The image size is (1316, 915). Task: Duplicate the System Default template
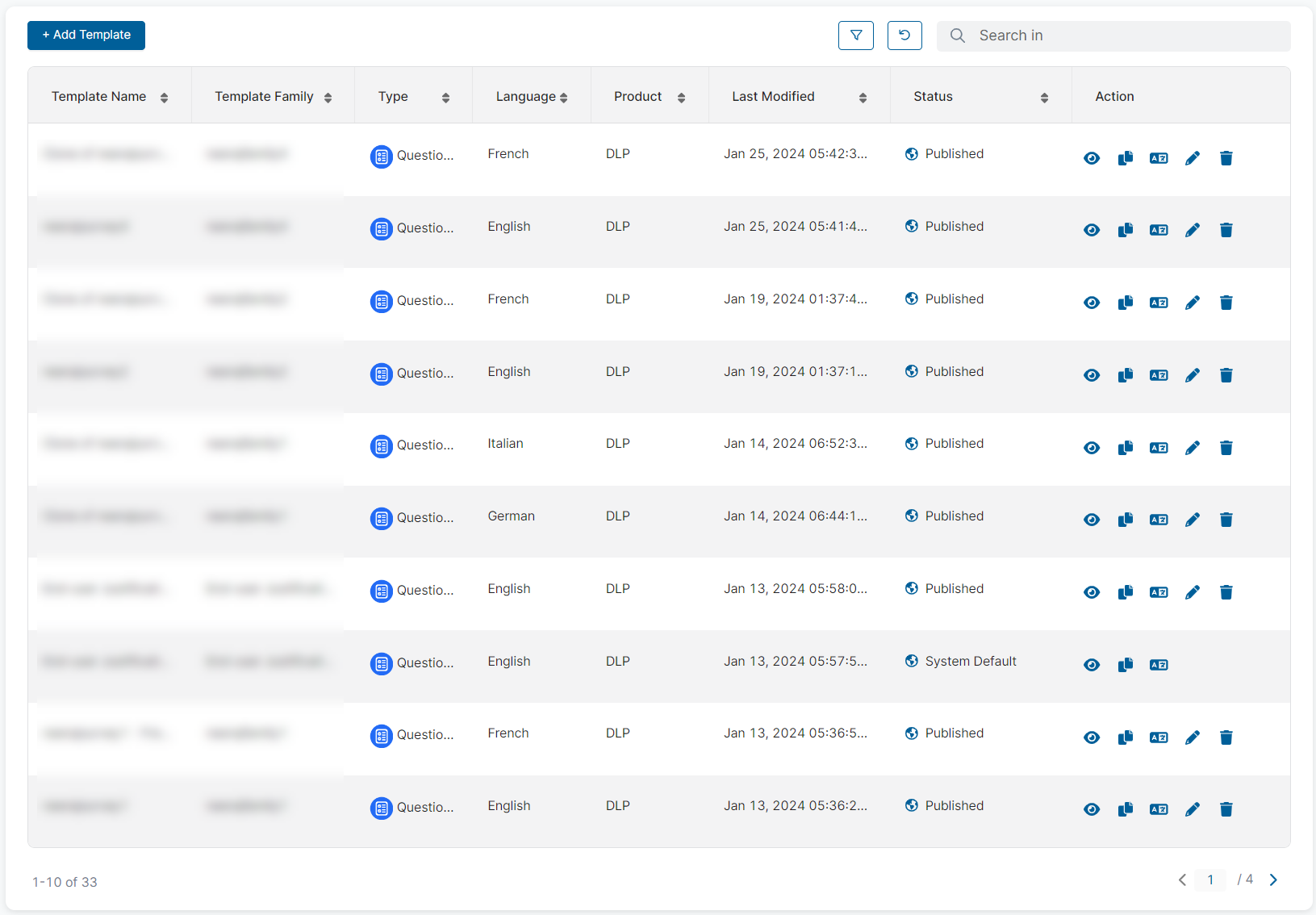coord(1126,664)
